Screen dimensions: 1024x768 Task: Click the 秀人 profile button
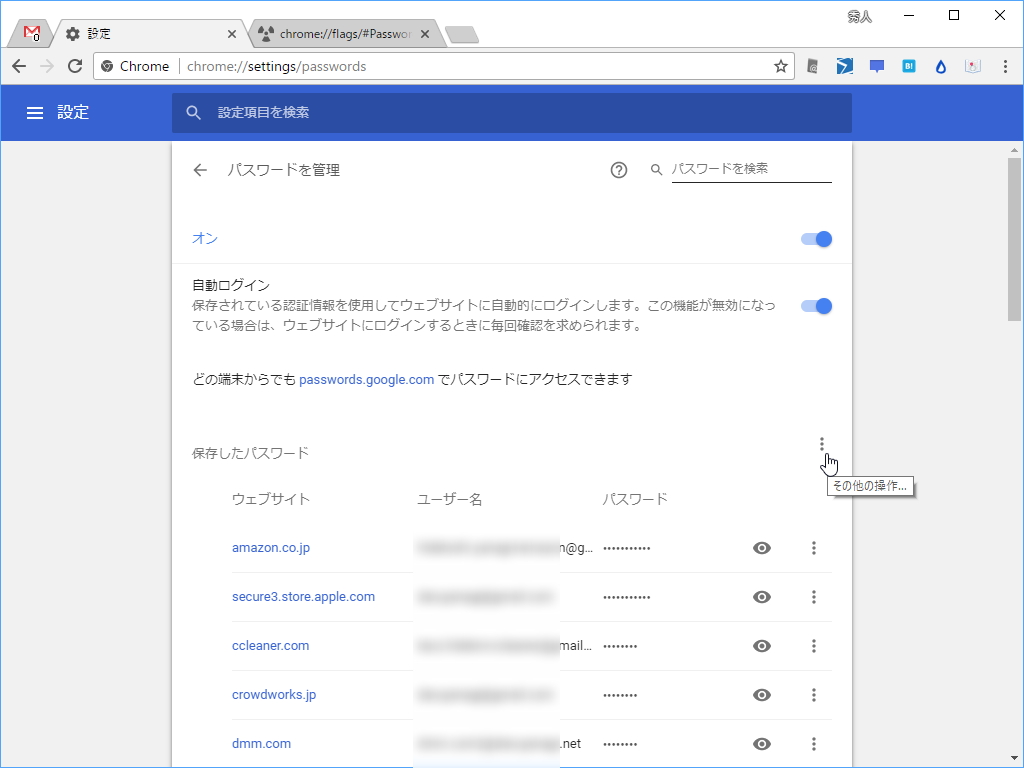tap(859, 17)
